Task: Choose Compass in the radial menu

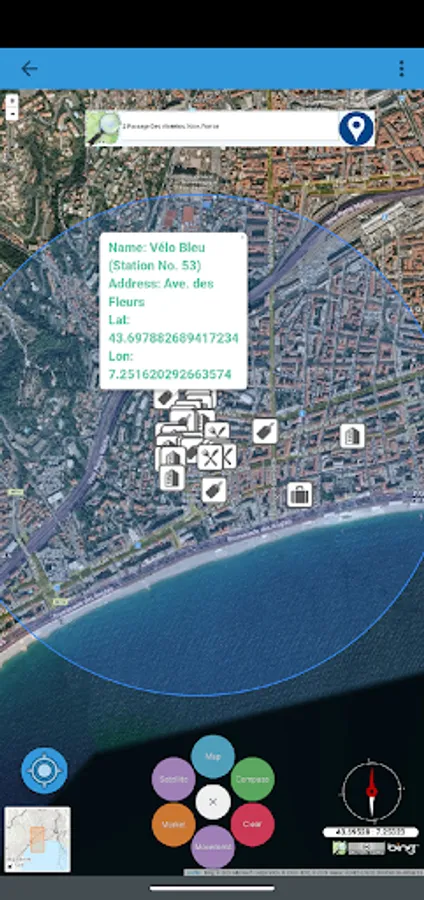Action: 252,779
